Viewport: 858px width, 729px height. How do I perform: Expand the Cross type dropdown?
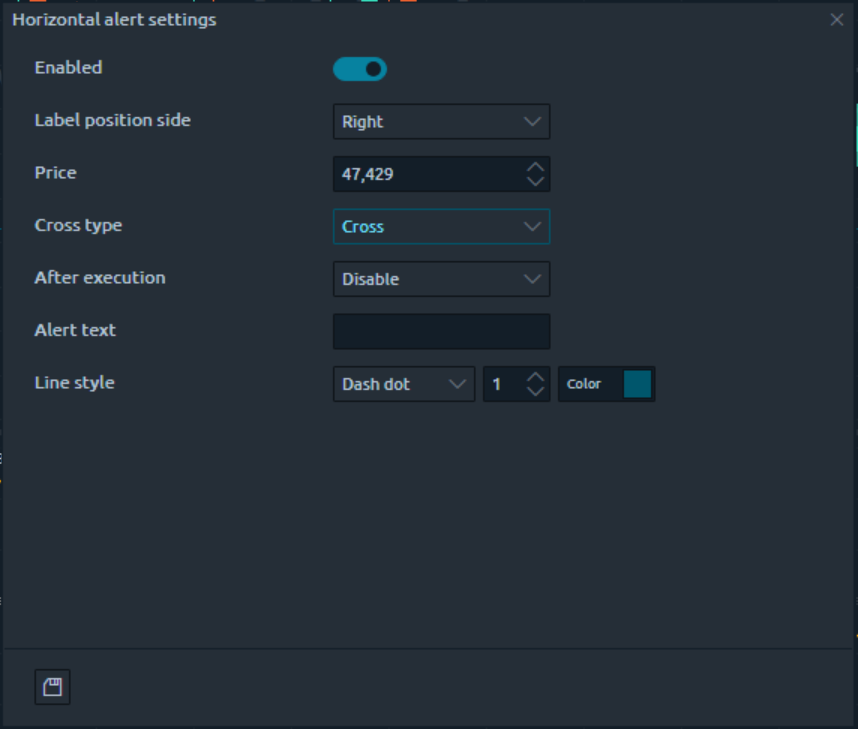pos(441,227)
